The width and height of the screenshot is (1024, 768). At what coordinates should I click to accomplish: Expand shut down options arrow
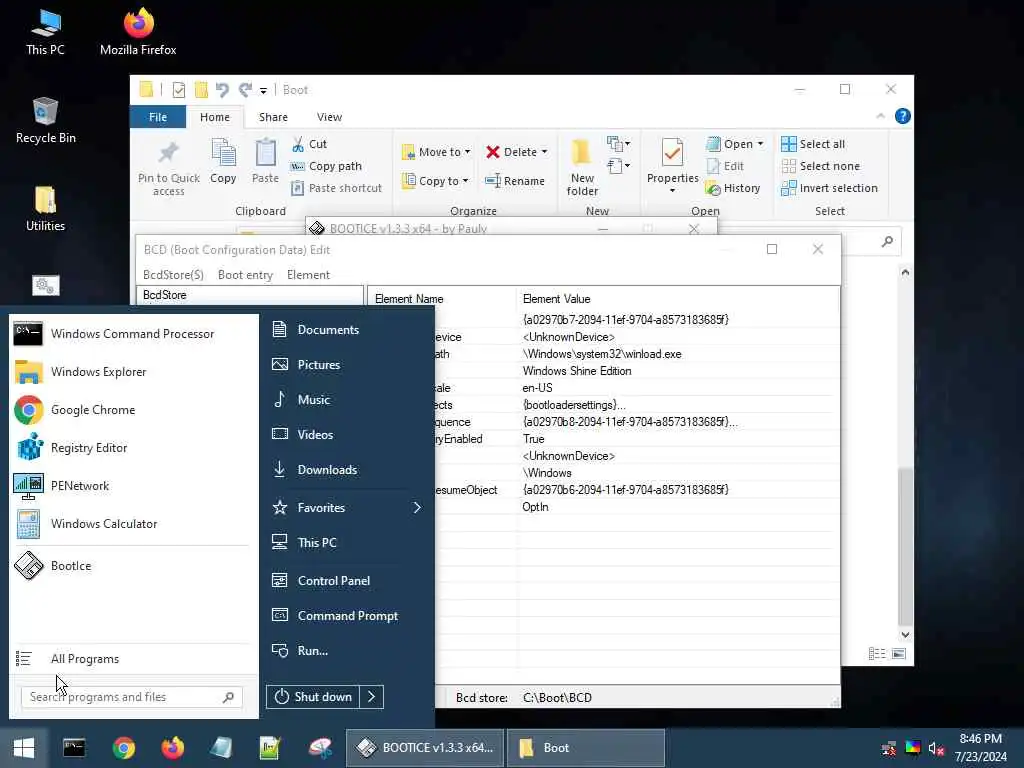pos(372,697)
